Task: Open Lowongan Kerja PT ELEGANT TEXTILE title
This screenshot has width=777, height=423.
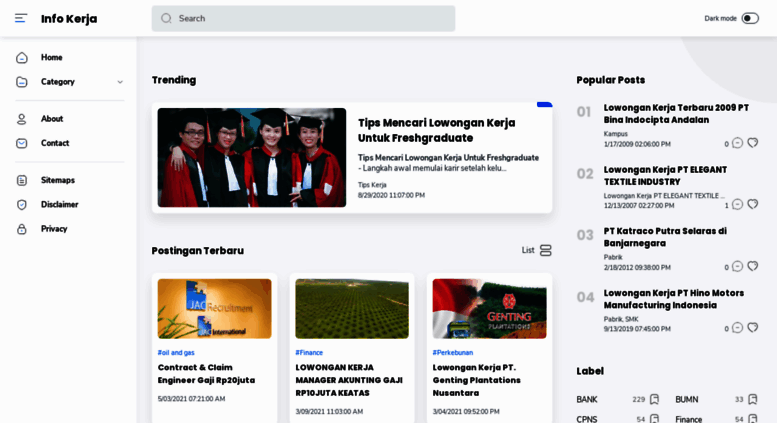Action: (x=665, y=176)
